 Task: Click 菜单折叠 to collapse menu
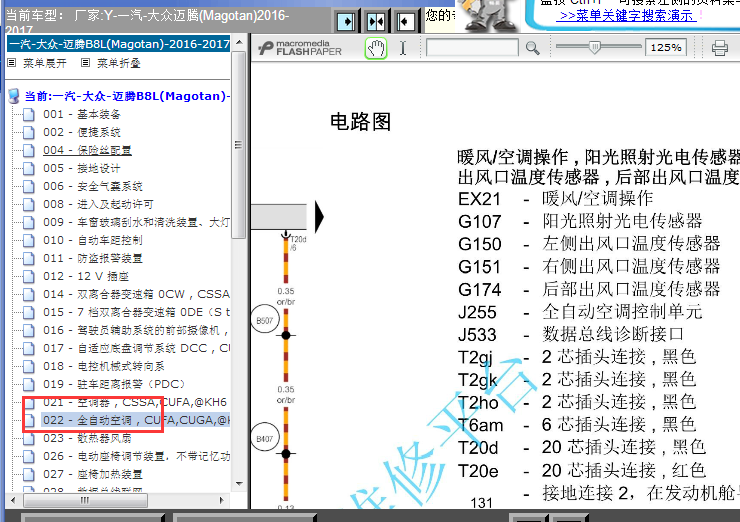click(118, 63)
